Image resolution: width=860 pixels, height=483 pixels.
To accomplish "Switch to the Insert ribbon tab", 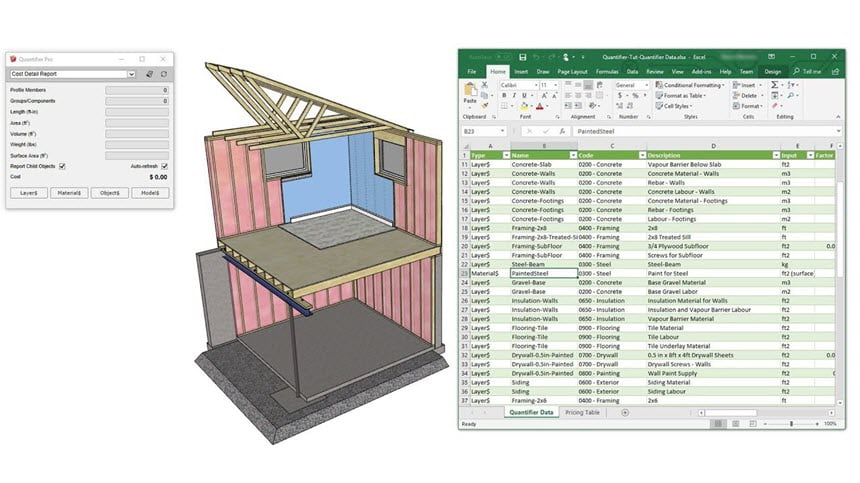I will (x=521, y=72).
